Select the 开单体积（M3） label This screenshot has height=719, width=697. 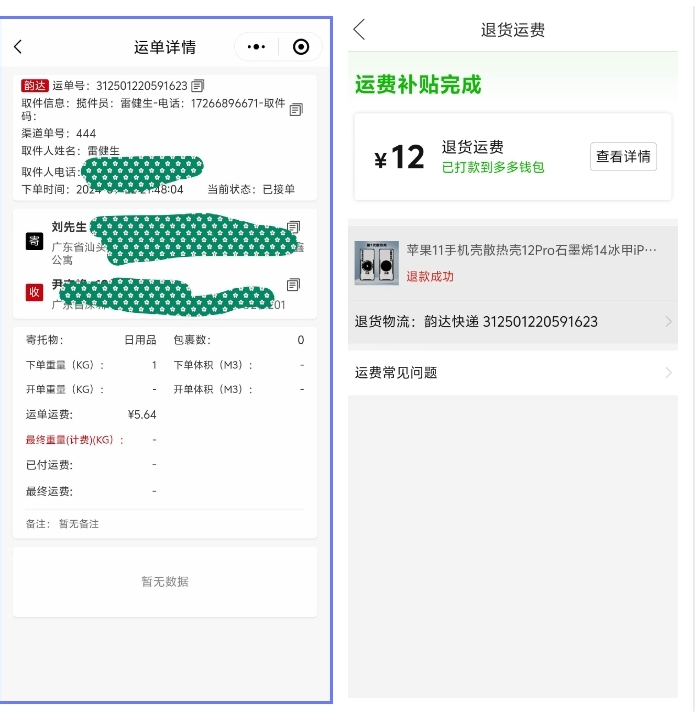213,389
